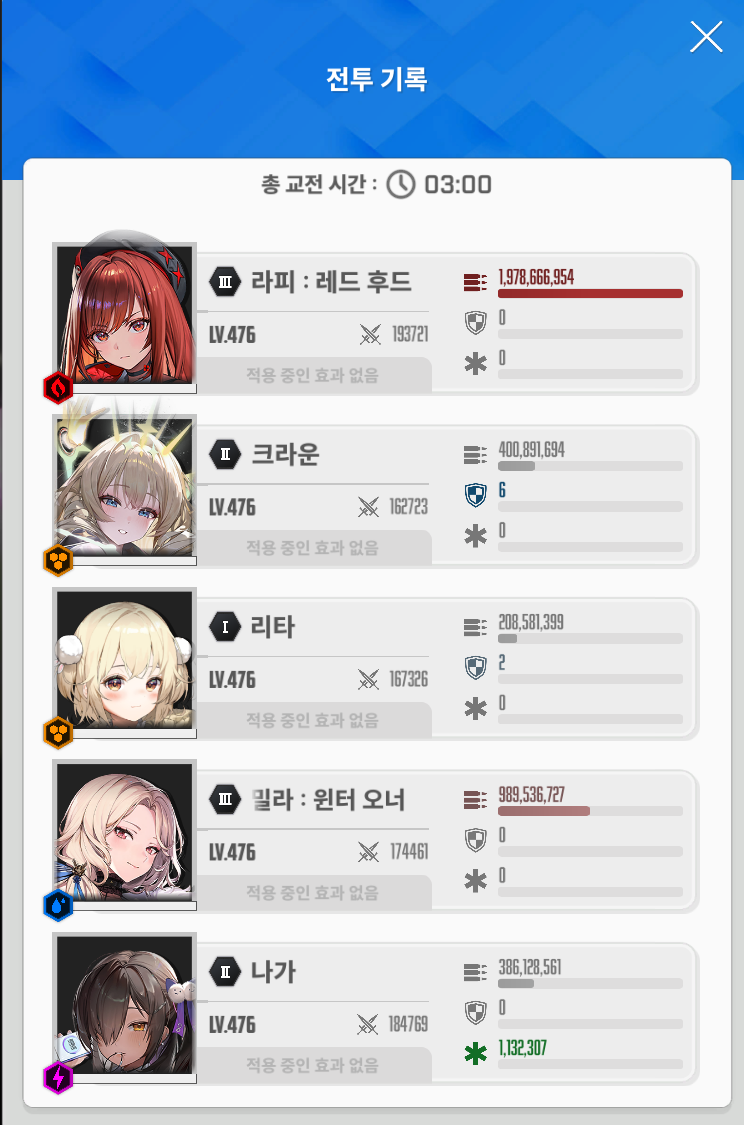The image size is (744, 1125).
Task: Select the burst II hexagon beside 크라운
Action: (x=225, y=454)
